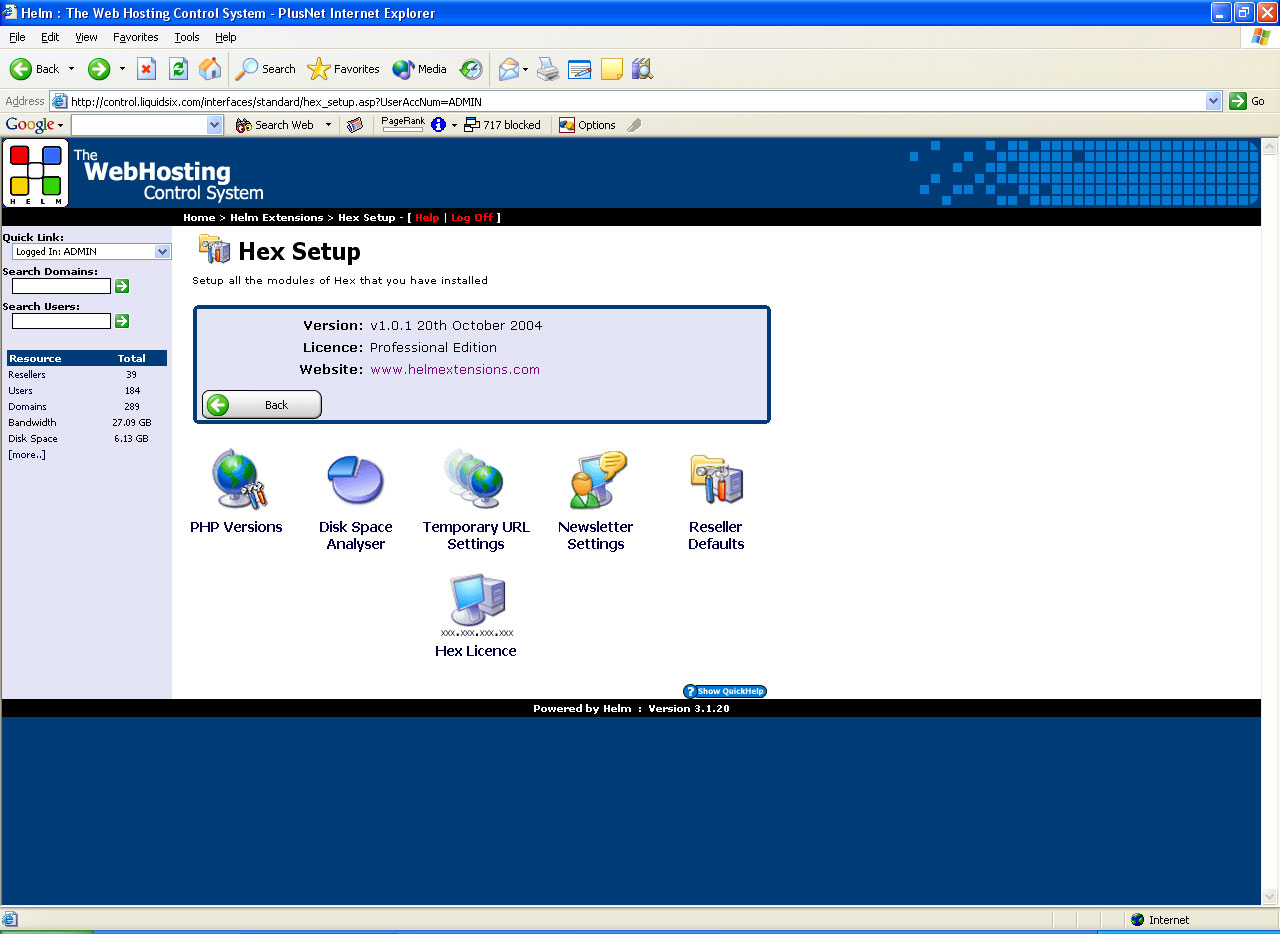
Task: Click the 717 blocked popup blocker button
Action: 503,125
